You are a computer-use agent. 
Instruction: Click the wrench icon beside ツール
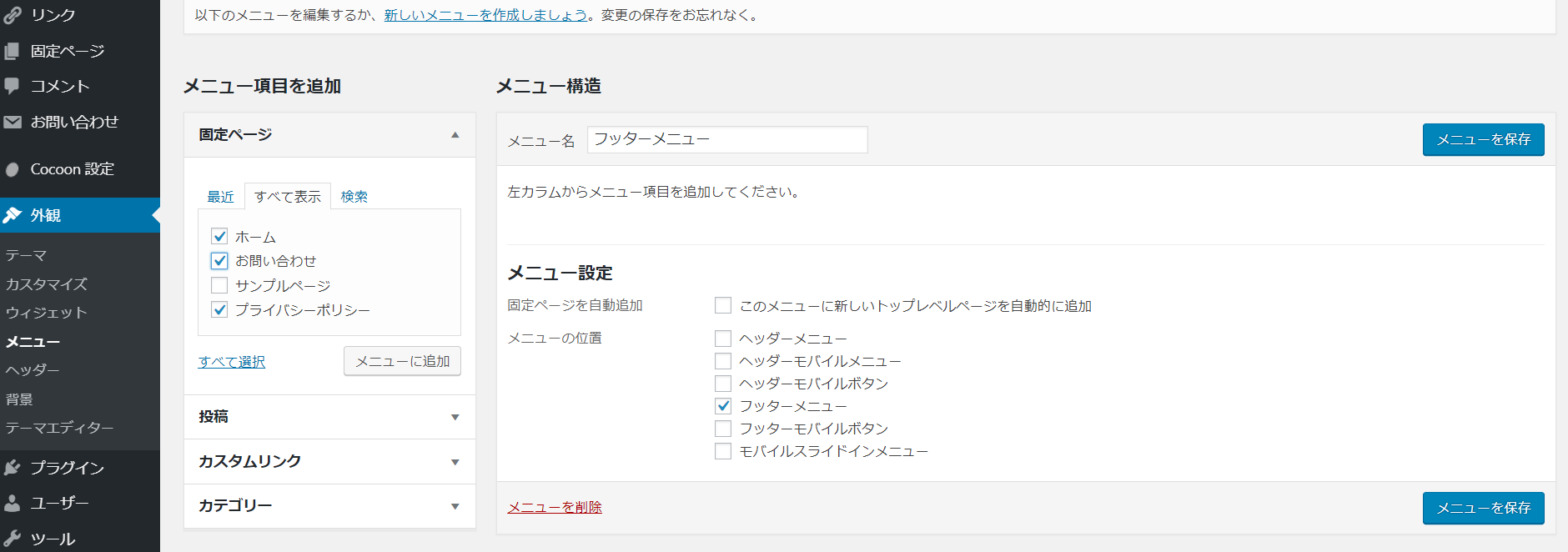coord(13,539)
